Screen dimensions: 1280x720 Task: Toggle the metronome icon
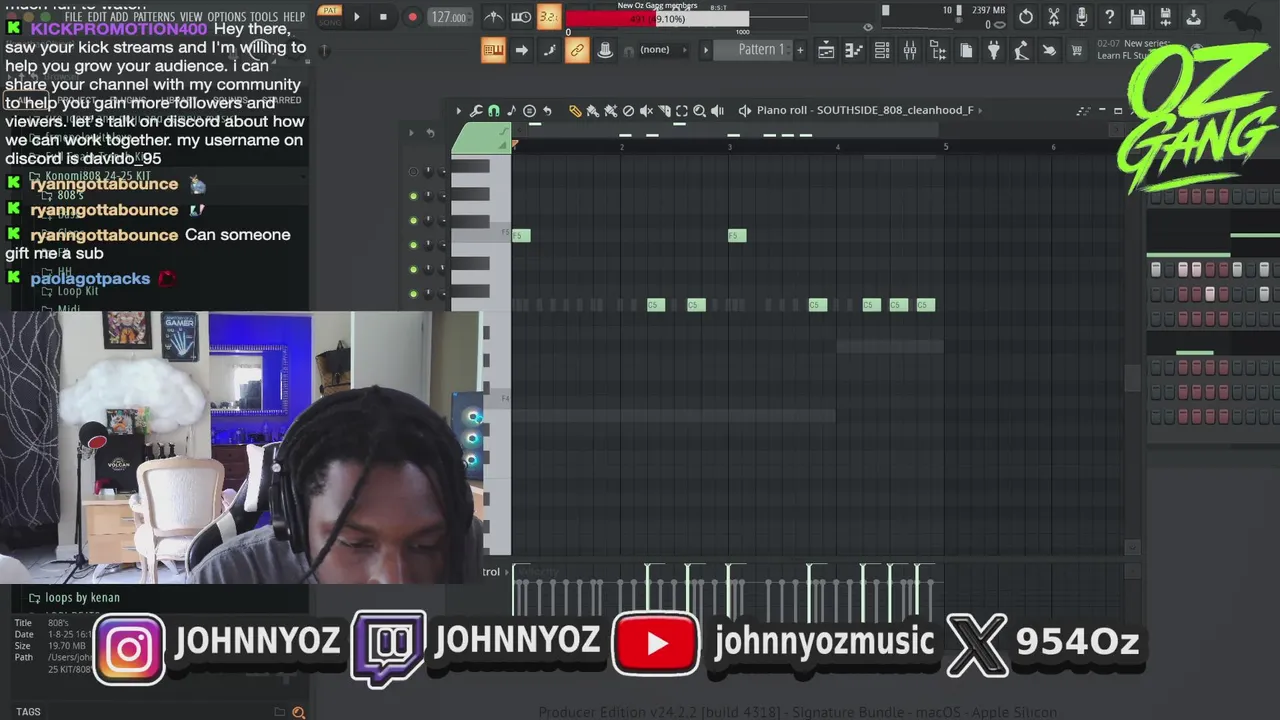[x=494, y=17]
